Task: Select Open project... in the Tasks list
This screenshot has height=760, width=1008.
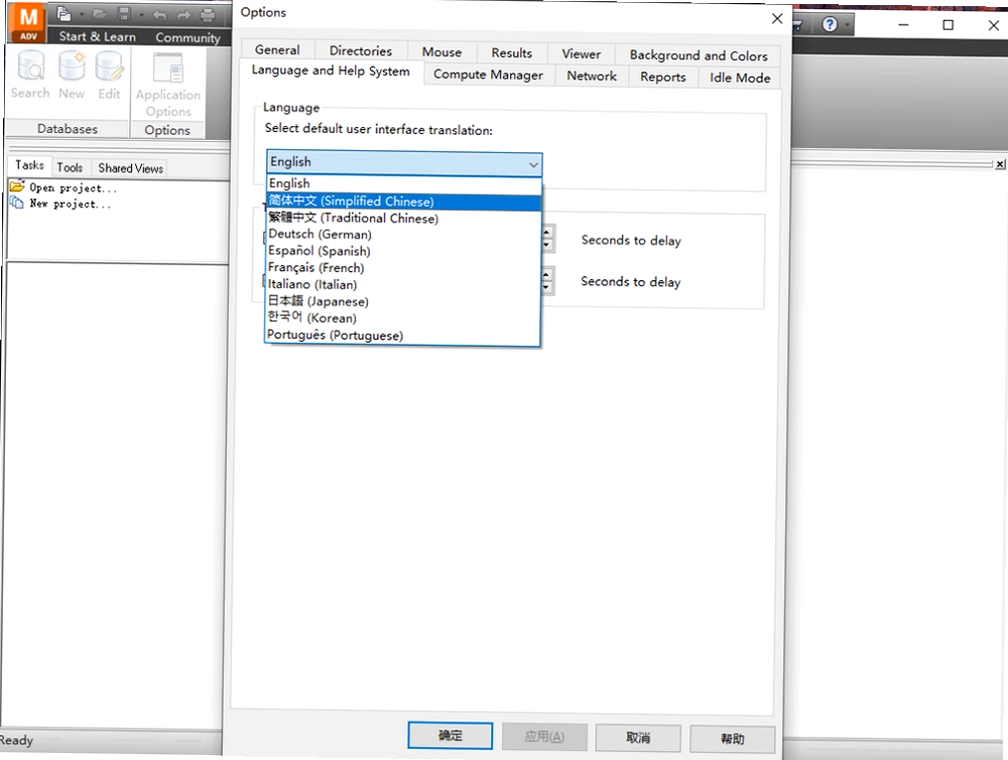Action: 64,188
